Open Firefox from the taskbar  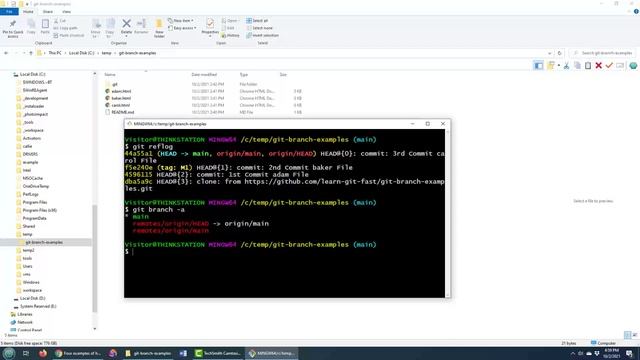(43, 353)
